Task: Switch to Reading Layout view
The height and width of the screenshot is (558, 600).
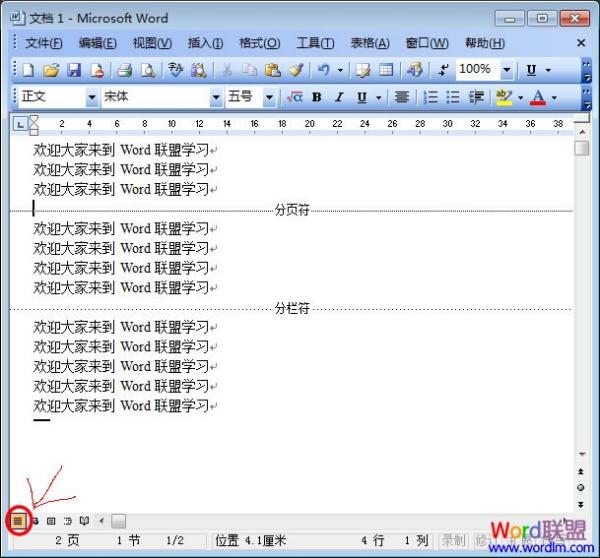Action: pos(84,521)
